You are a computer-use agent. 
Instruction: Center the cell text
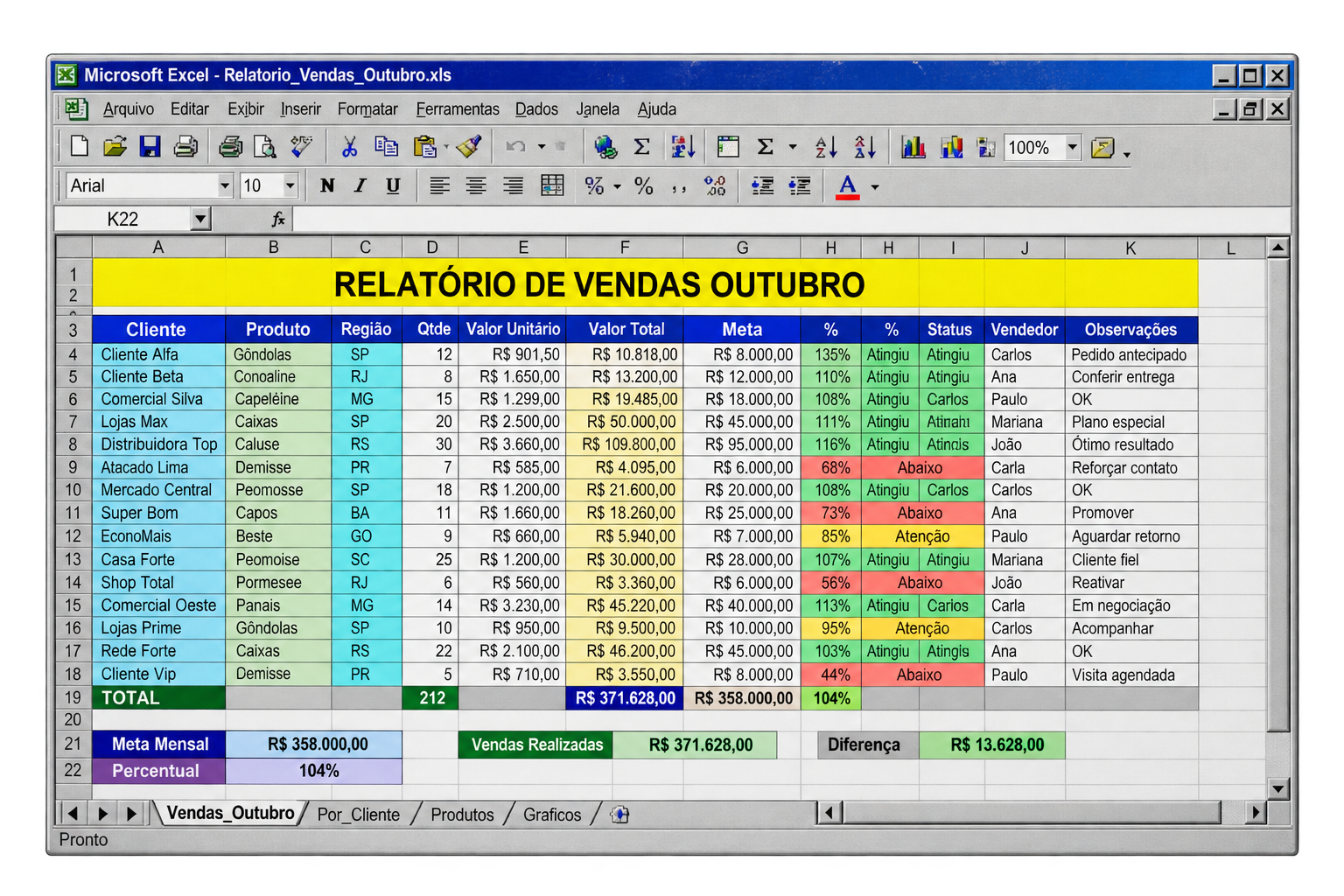[x=476, y=185]
